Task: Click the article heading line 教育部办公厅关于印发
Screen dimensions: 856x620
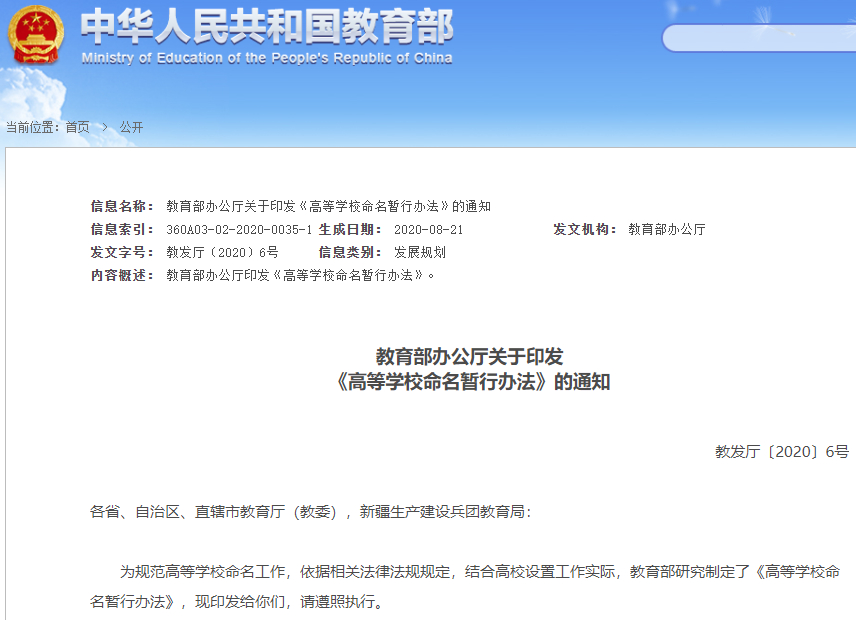Action: coord(469,357)
